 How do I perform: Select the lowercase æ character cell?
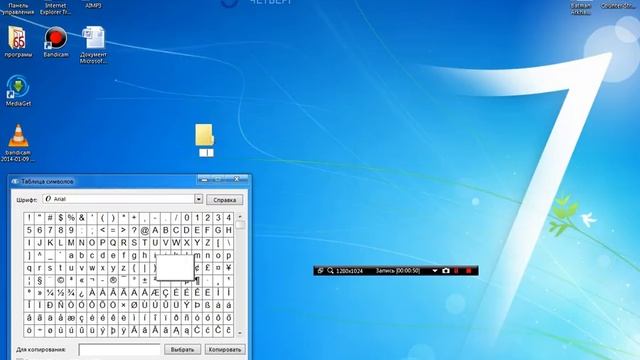pos(71,318)
